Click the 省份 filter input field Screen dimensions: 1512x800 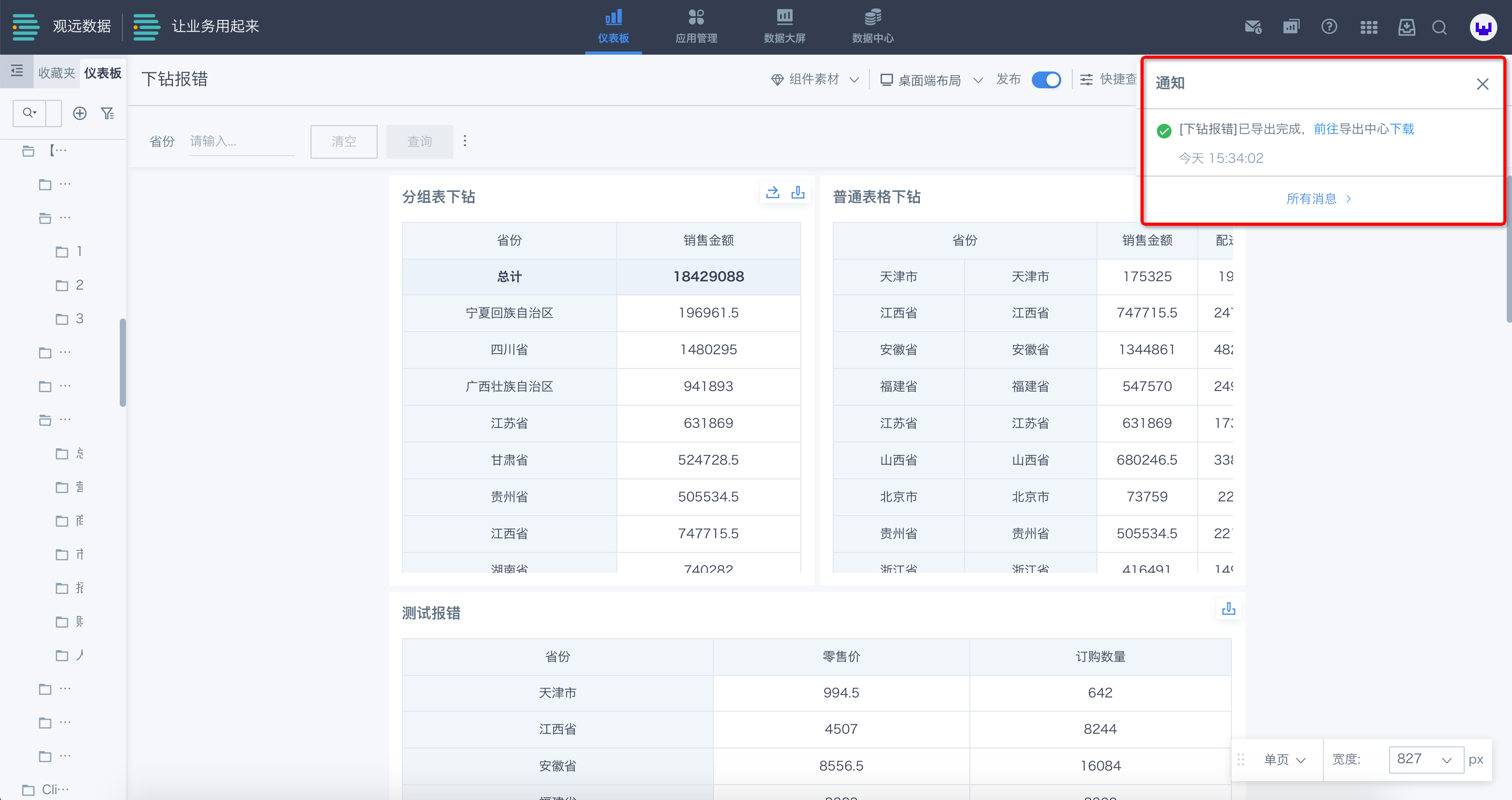tap(241, 141)
